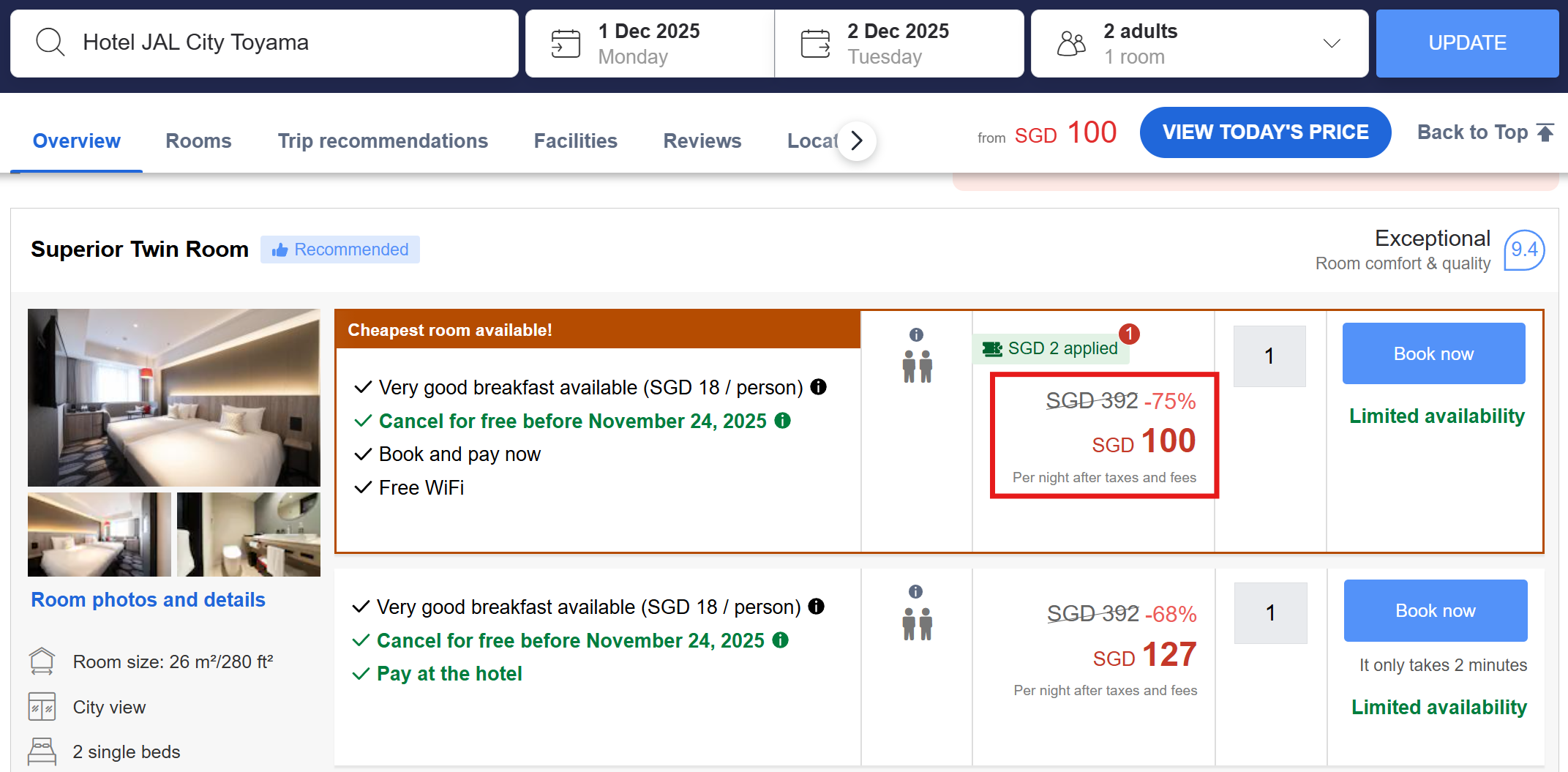The image size is (1568, 772).
Task: Open room quantity selector for SGD 100 offer
Action: 1269,356
